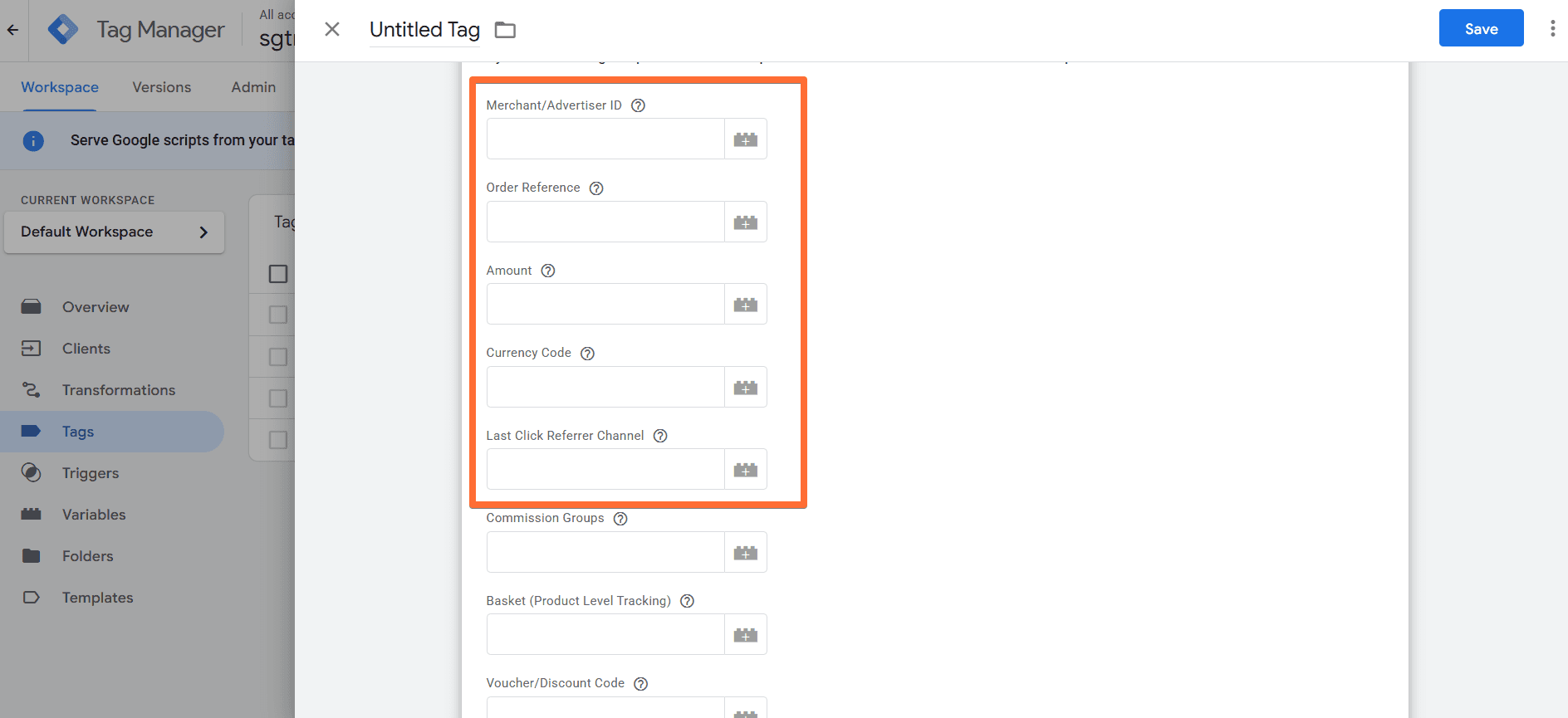Open help tooltip for Last Click Referrer Channel

point(660,436)
